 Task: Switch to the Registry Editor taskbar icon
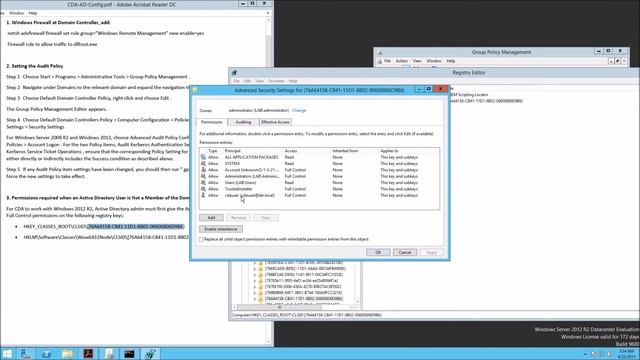150,354
